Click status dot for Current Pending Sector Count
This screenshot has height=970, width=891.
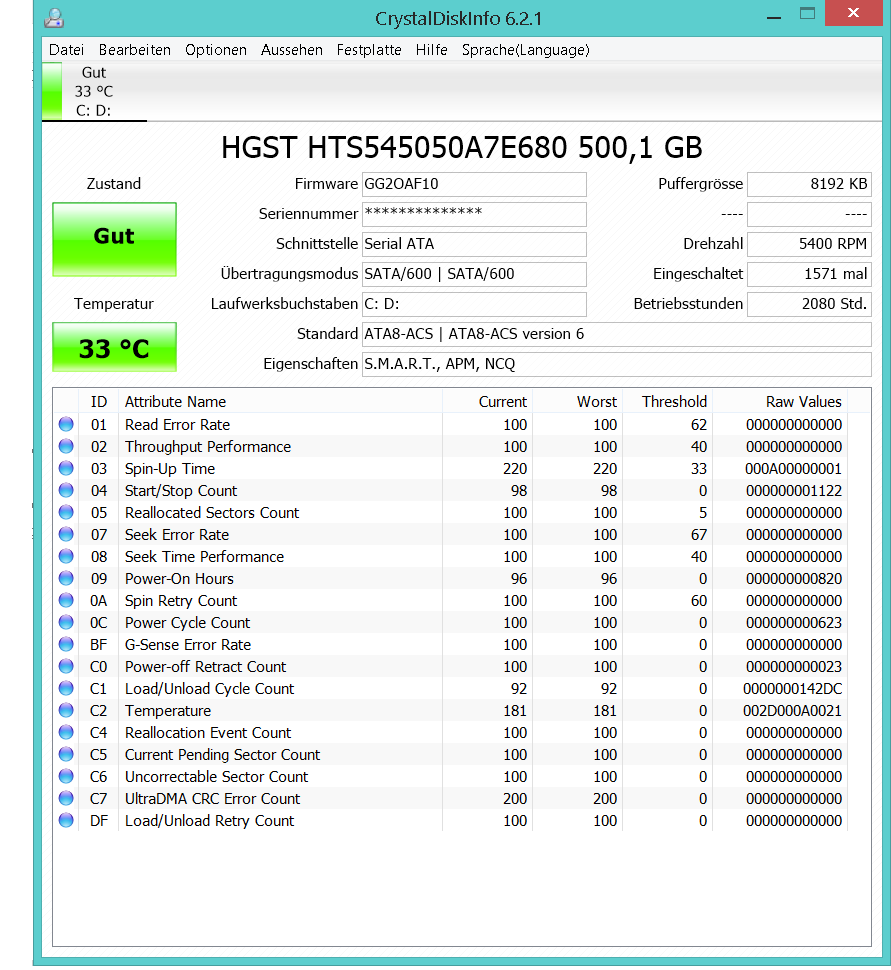tap(66, 754)
